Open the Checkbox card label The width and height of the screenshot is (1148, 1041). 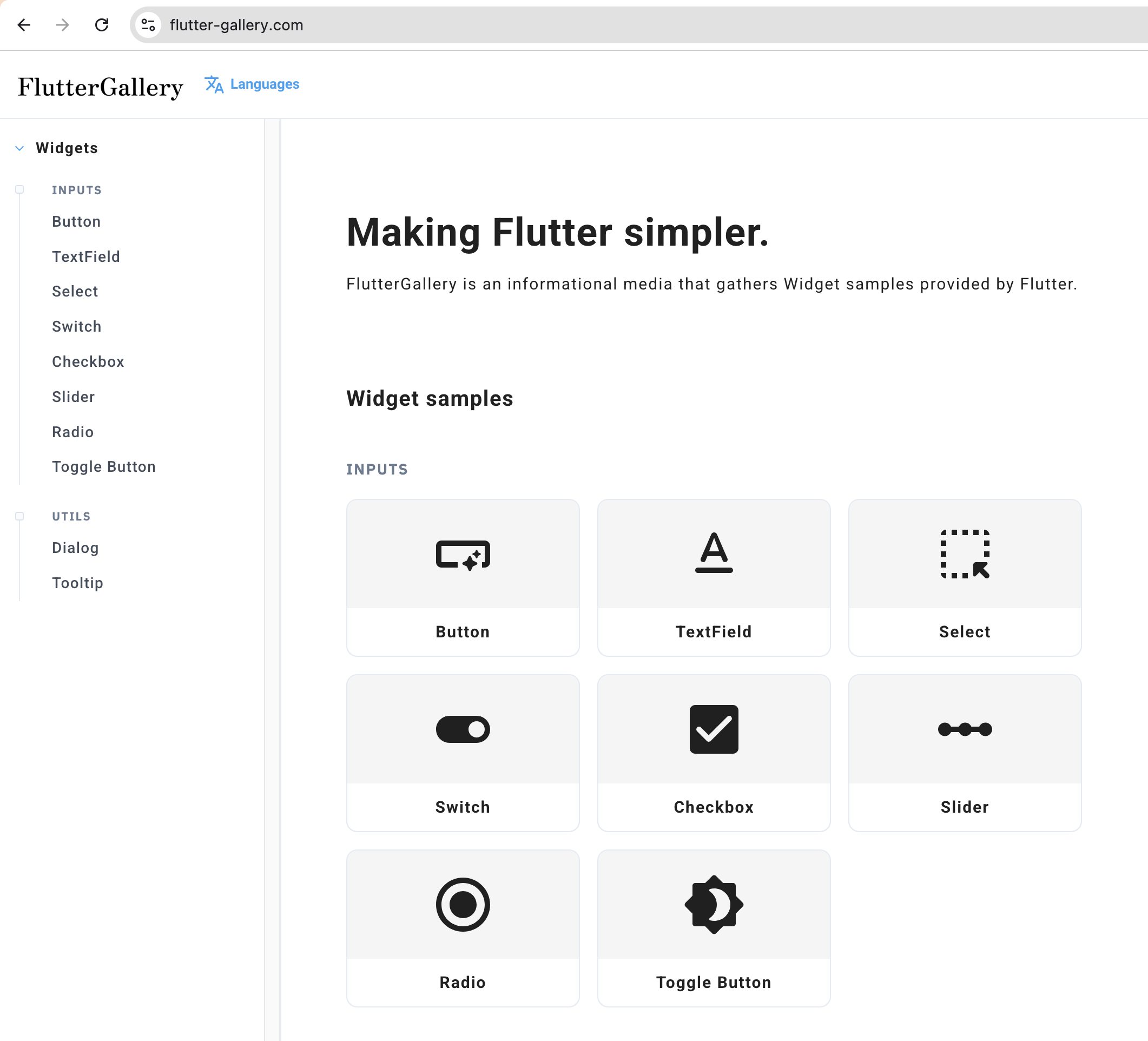714,807
